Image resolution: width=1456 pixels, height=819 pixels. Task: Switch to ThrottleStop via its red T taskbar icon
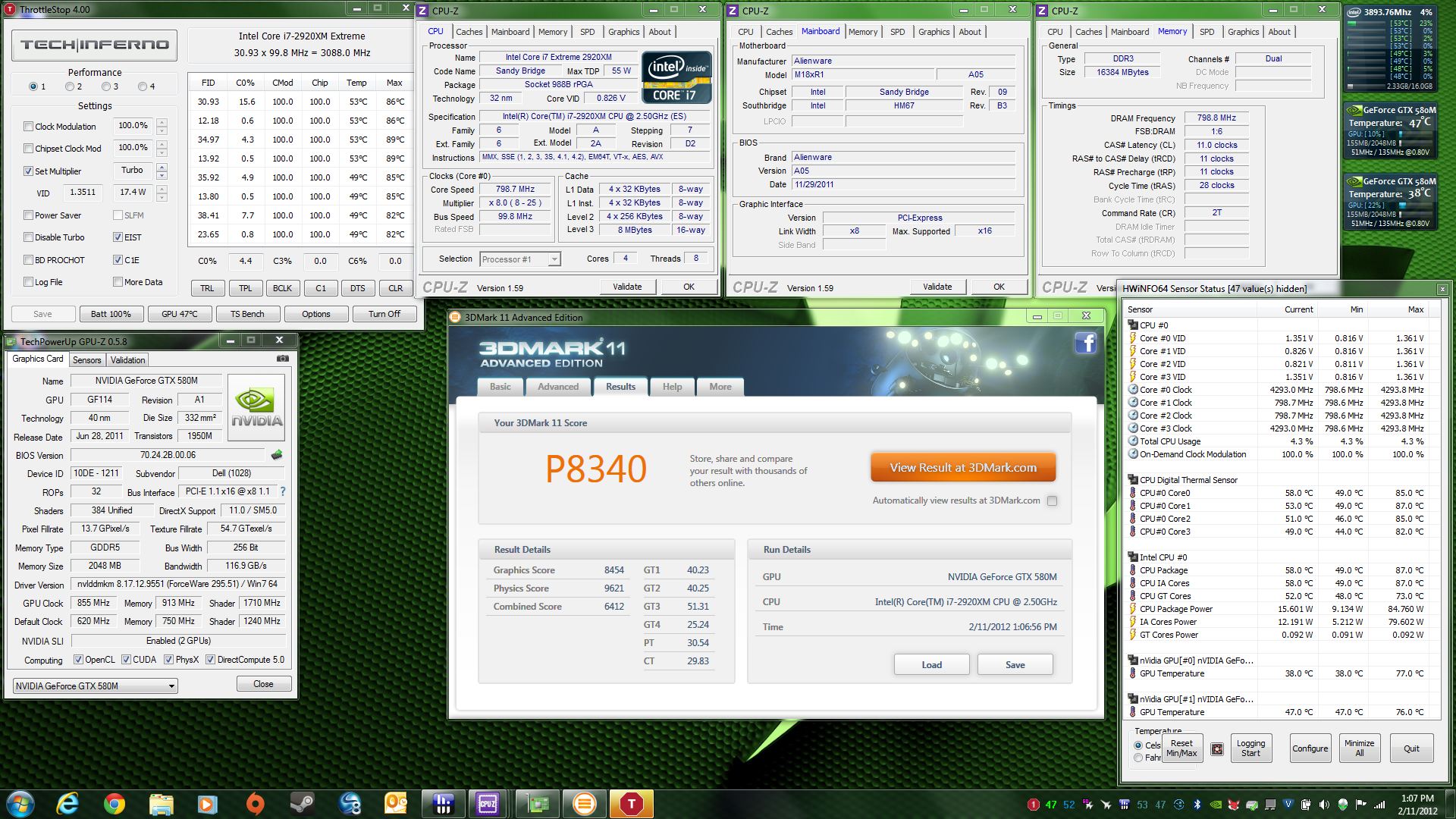tap(632, 804)
